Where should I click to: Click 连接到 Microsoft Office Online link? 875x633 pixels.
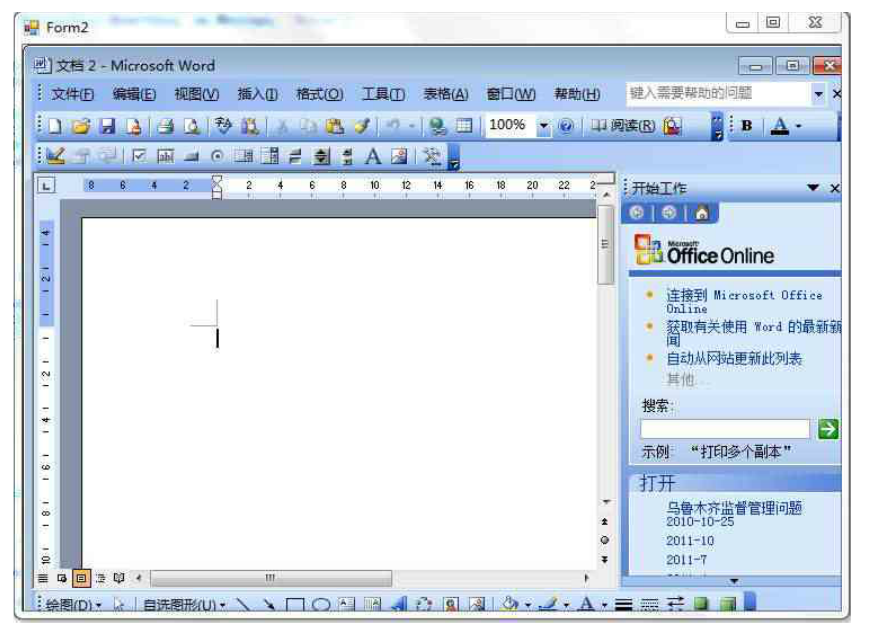pos(744,301)
